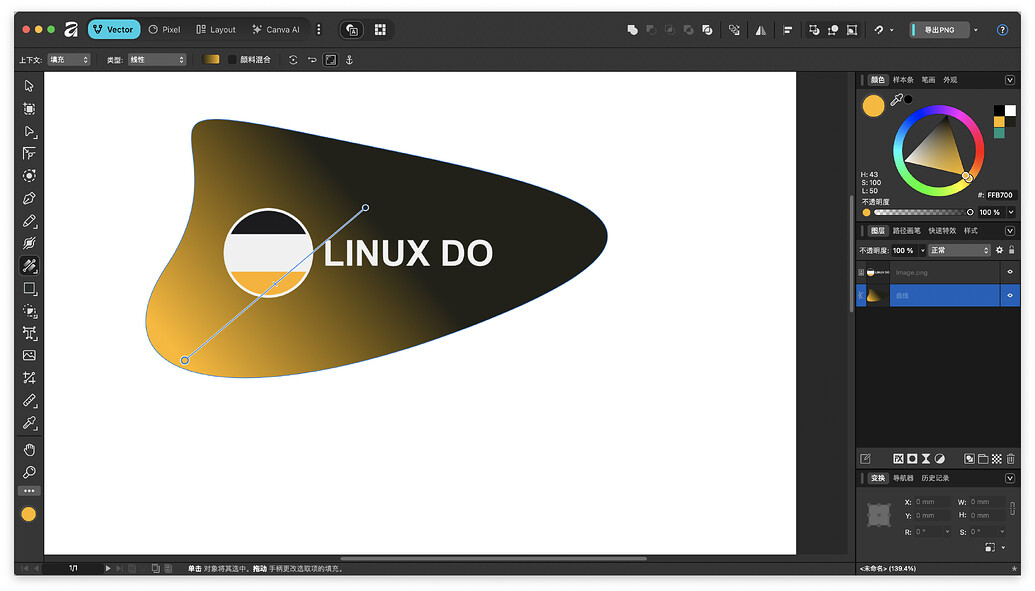Toggle the snapping magnet button
This screenshot has height=591, width=1035.
pyautogui.click(x=879, y=30)
